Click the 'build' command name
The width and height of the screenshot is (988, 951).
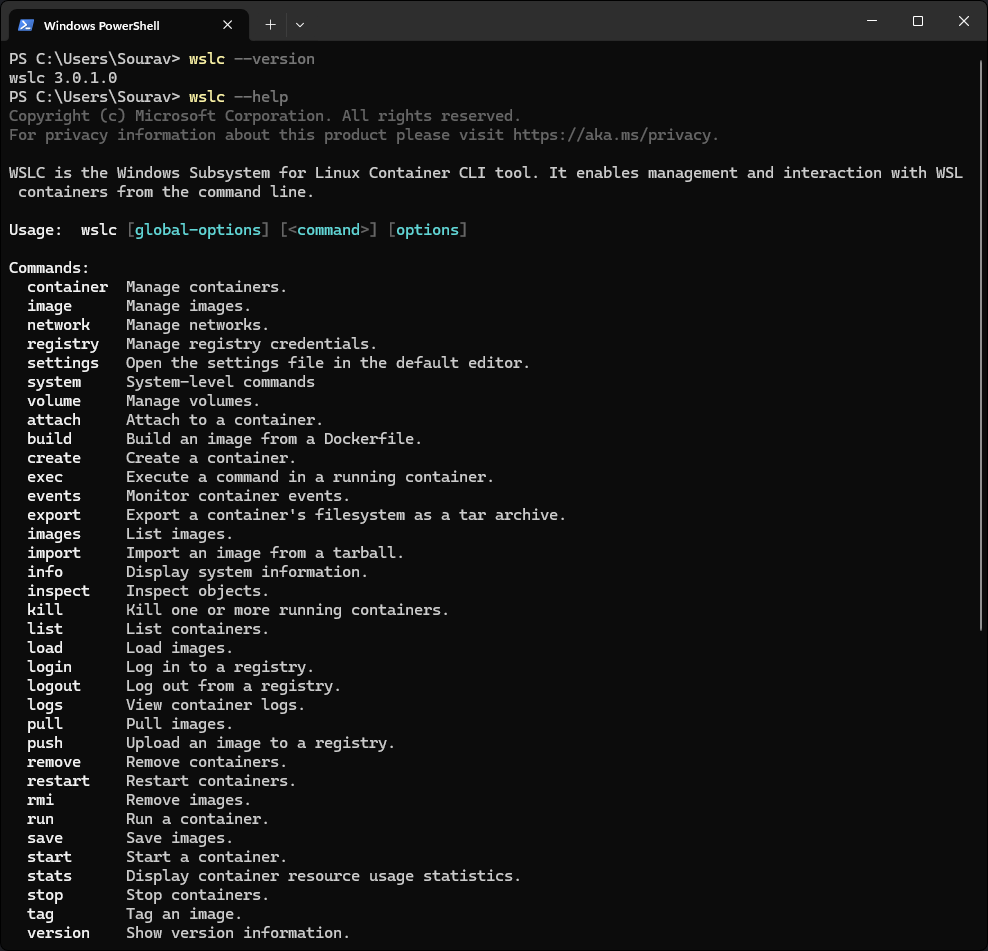pyautogui.click(x=49, y=439)
